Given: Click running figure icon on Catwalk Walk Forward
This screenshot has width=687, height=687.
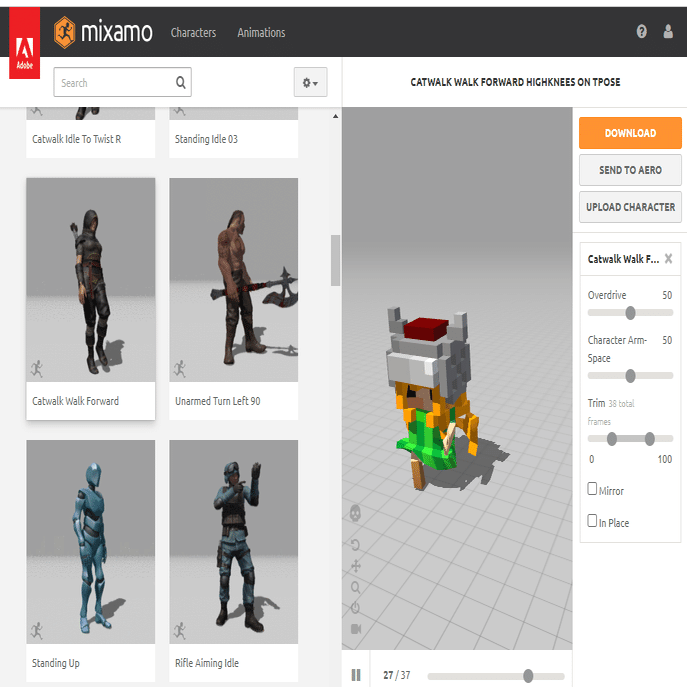Looking at the screenshot, I should point(37,369).
